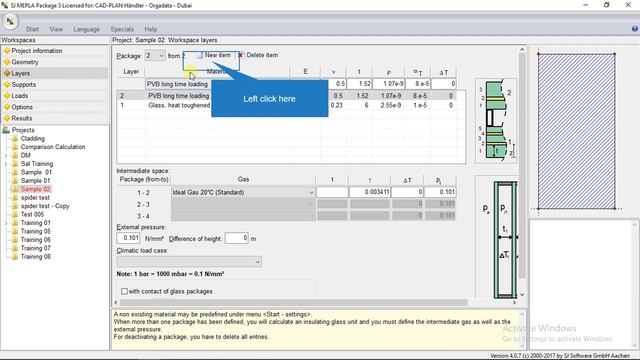This screenshot has height=360, width=640.
Task: Select the Test 005 project
Action: click(x=32, y=214)
